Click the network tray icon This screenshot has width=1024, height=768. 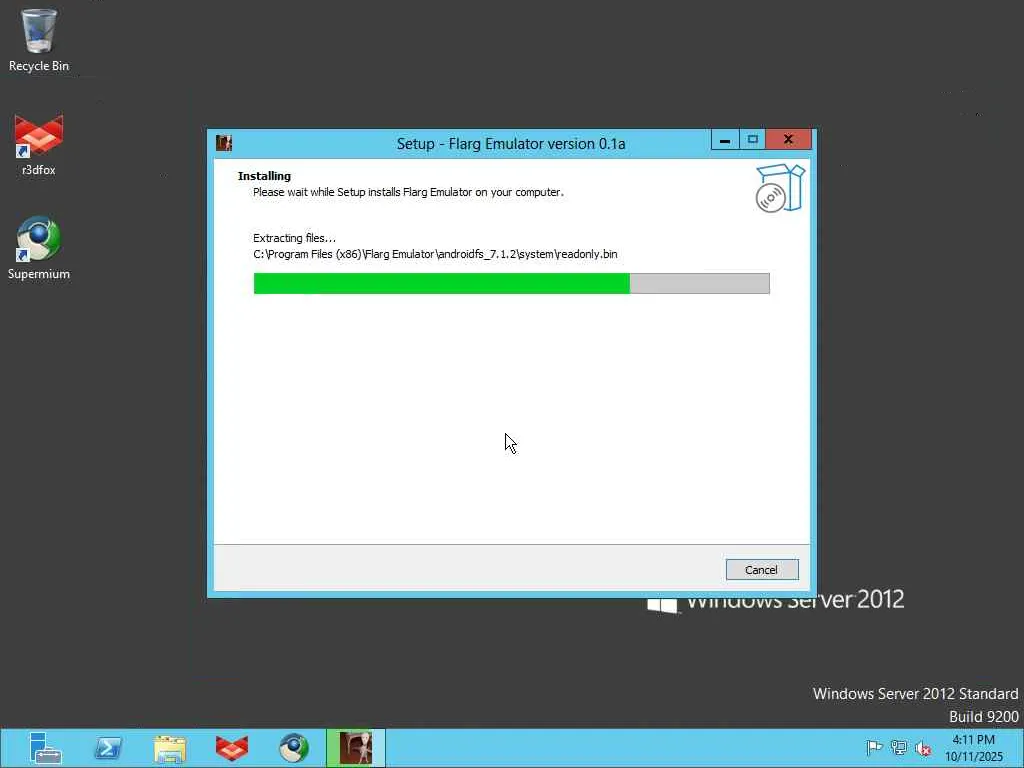click(x=899, y=748)
